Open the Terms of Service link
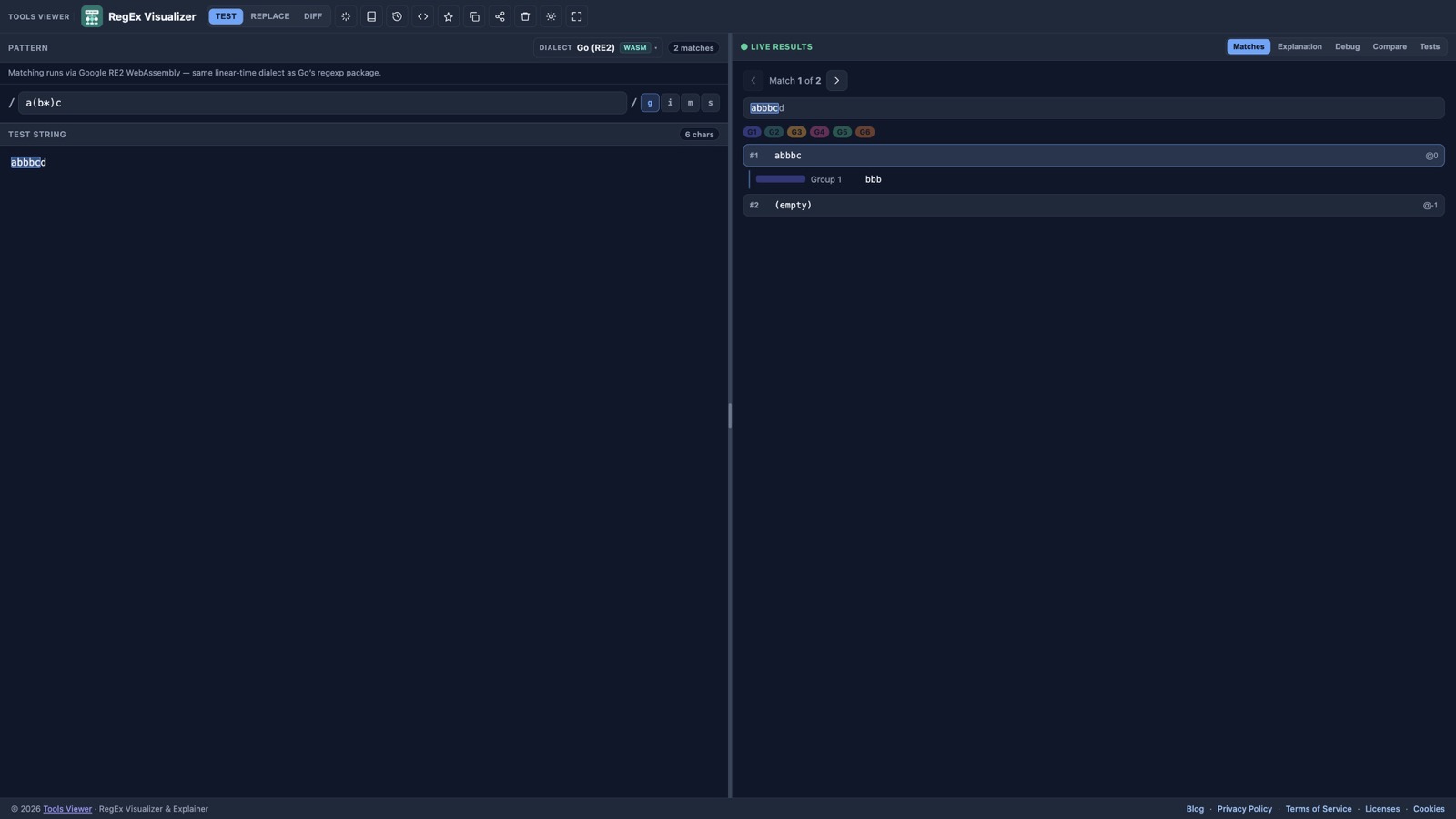Viewport: 1456px width, 819px height. click(x=1318, y=809)
